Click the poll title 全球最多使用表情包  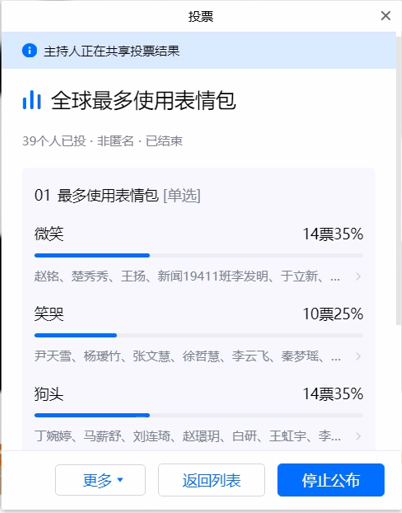tap(144, 100)
